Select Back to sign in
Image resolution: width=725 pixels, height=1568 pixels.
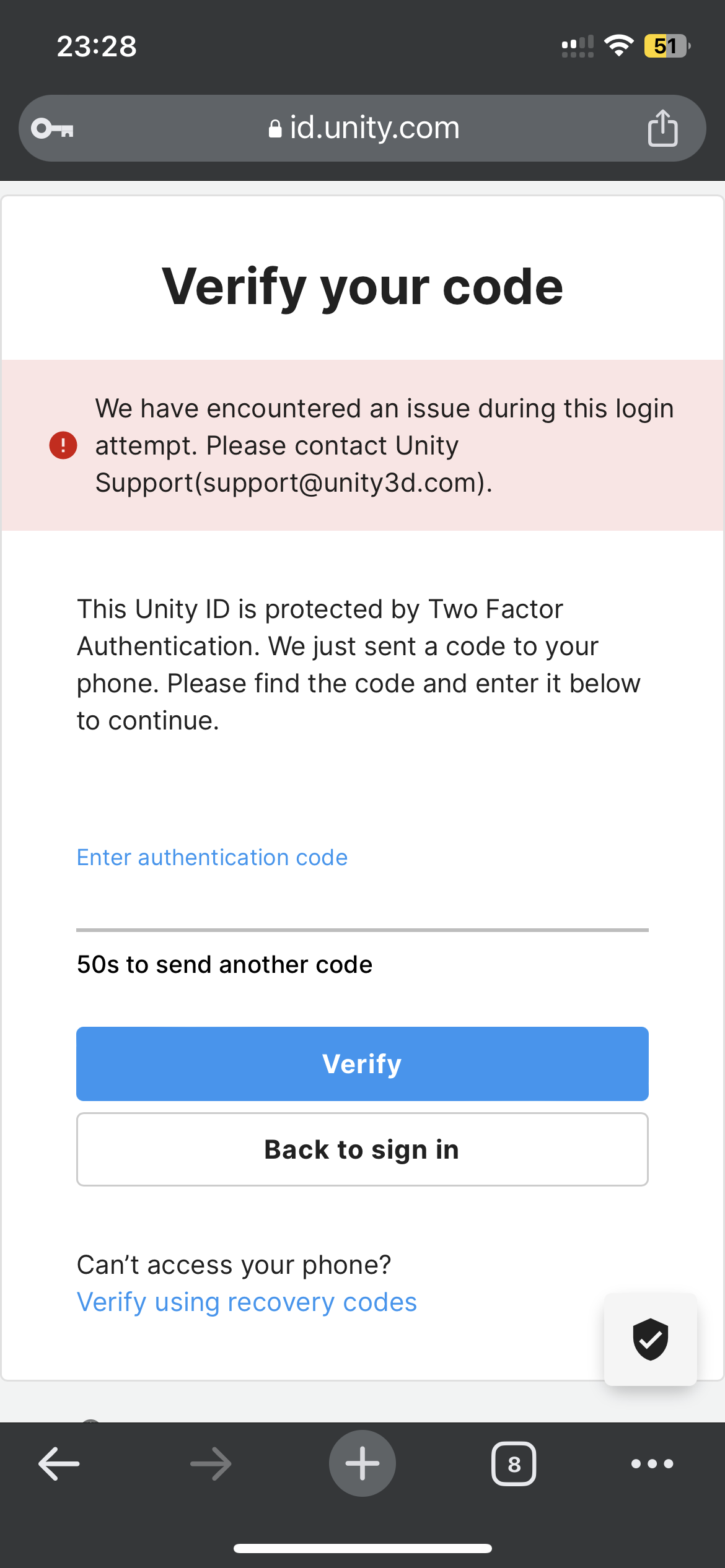pyautogui.click(x=362, y=1149)
